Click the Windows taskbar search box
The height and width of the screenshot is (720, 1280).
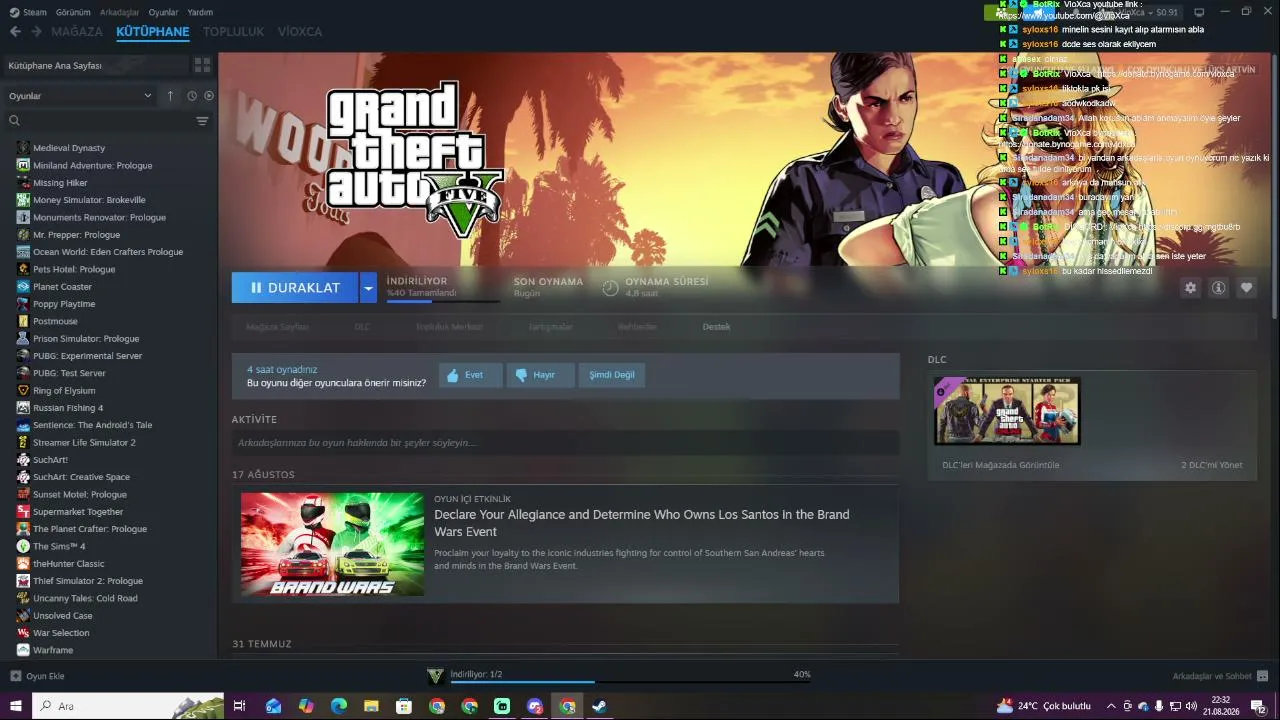click(x=128, y=706)
